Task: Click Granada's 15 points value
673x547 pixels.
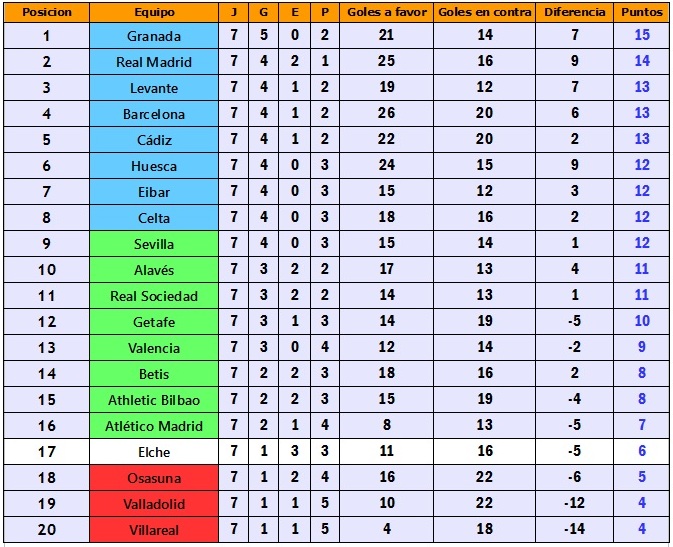Action: coord(642,36)
